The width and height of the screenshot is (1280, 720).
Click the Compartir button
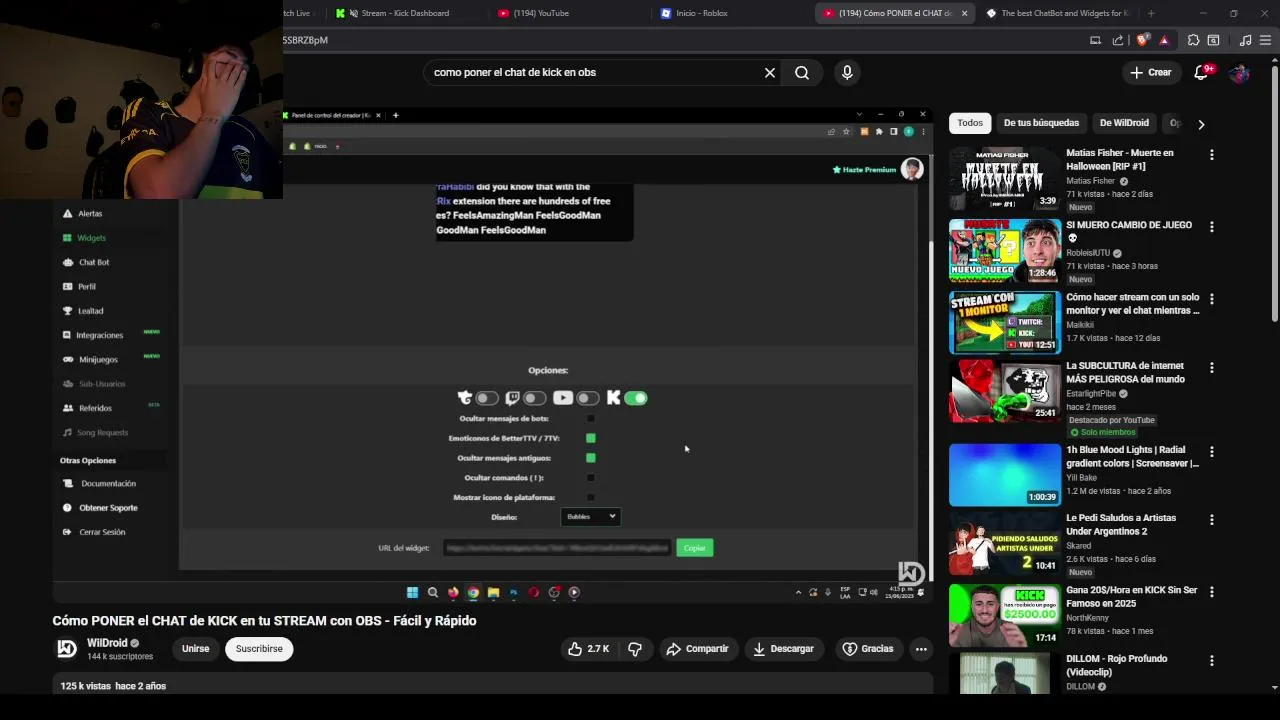[x=697, y=649]
